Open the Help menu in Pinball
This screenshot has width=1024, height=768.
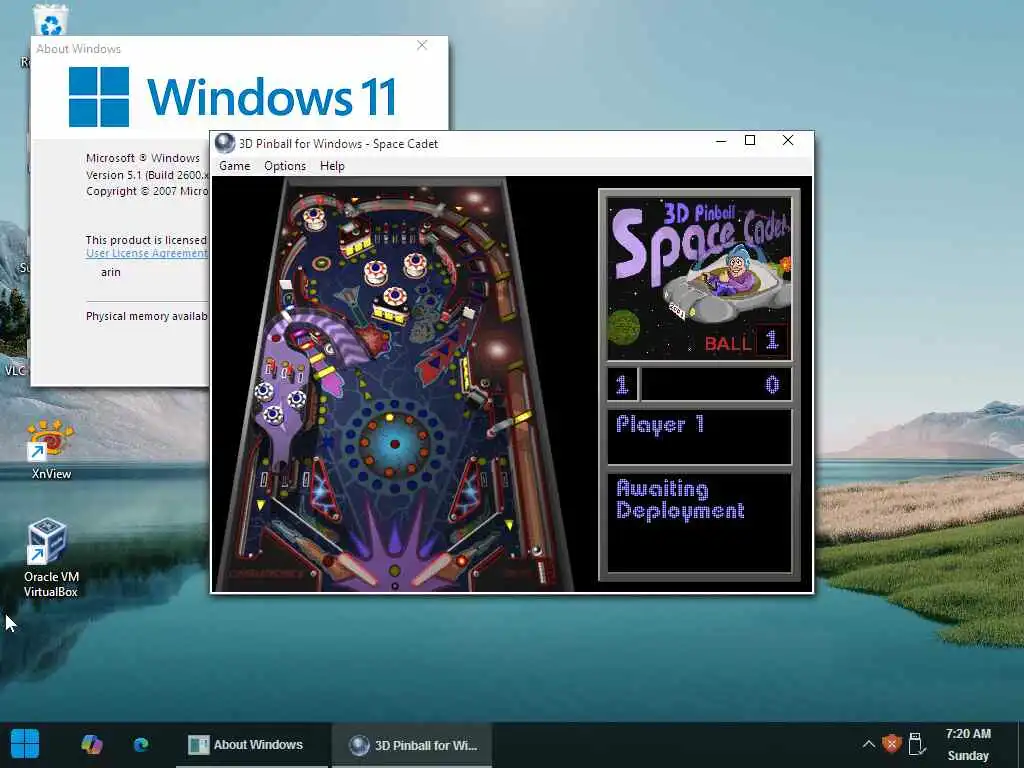coord(332,166)
